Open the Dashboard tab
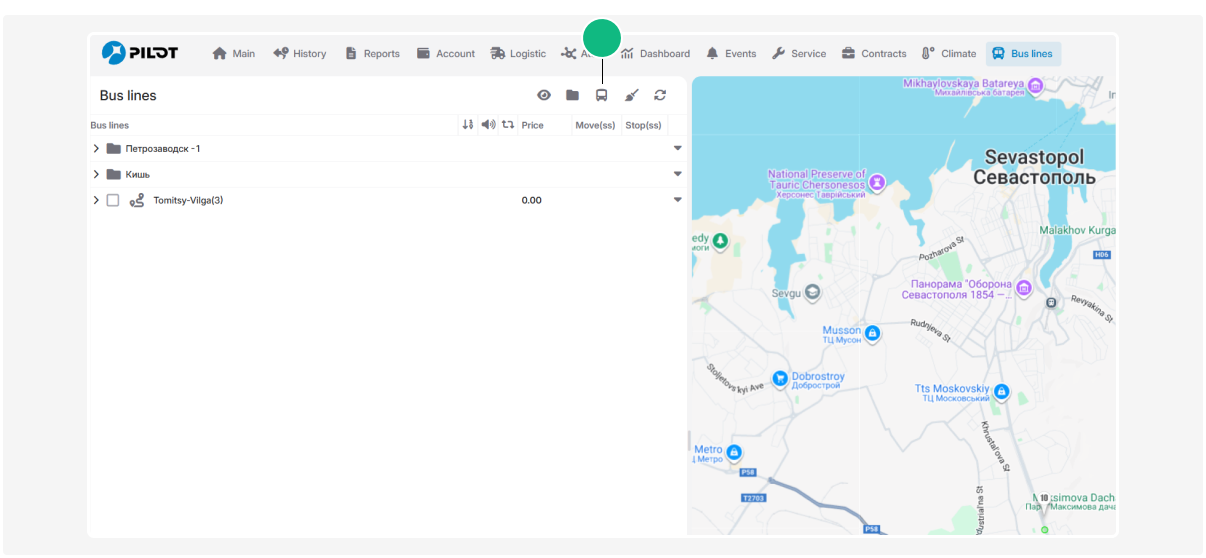This screenshot has height=558, width=1206. pos(656,54)
